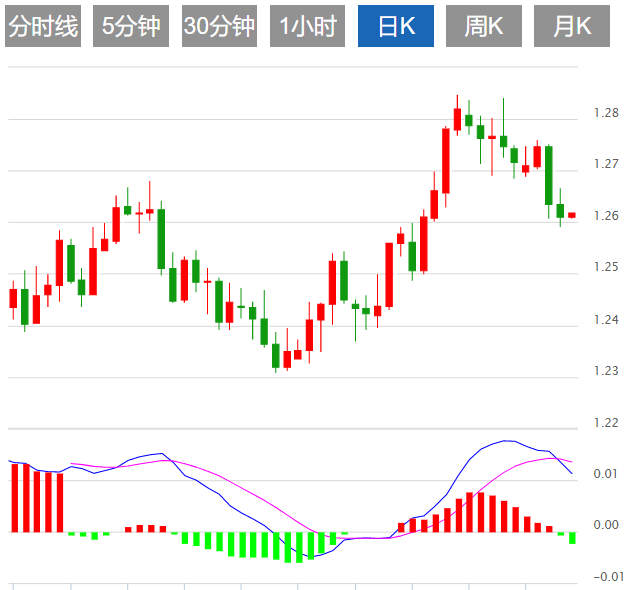
Task: Select the 5分钟 interval tab
Action: (131, 26)
